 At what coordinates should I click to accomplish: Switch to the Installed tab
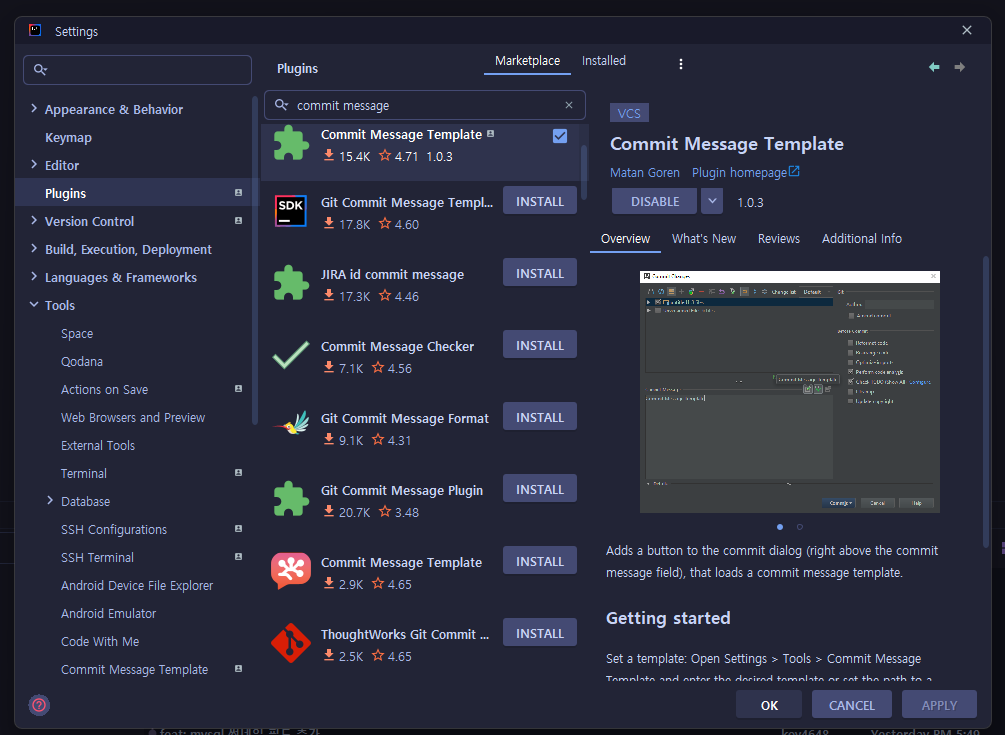click(x=604, y=60)
